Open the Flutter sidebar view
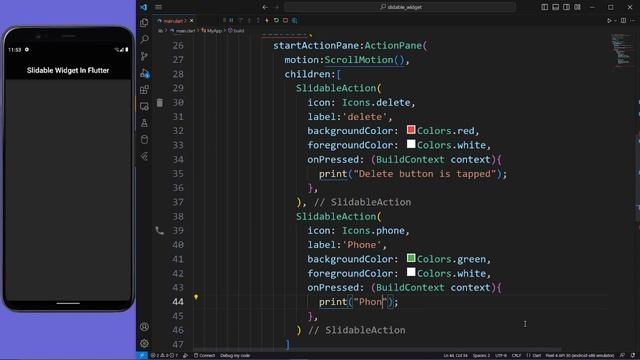Screen dimensions: 640x360 click(144, 157)
